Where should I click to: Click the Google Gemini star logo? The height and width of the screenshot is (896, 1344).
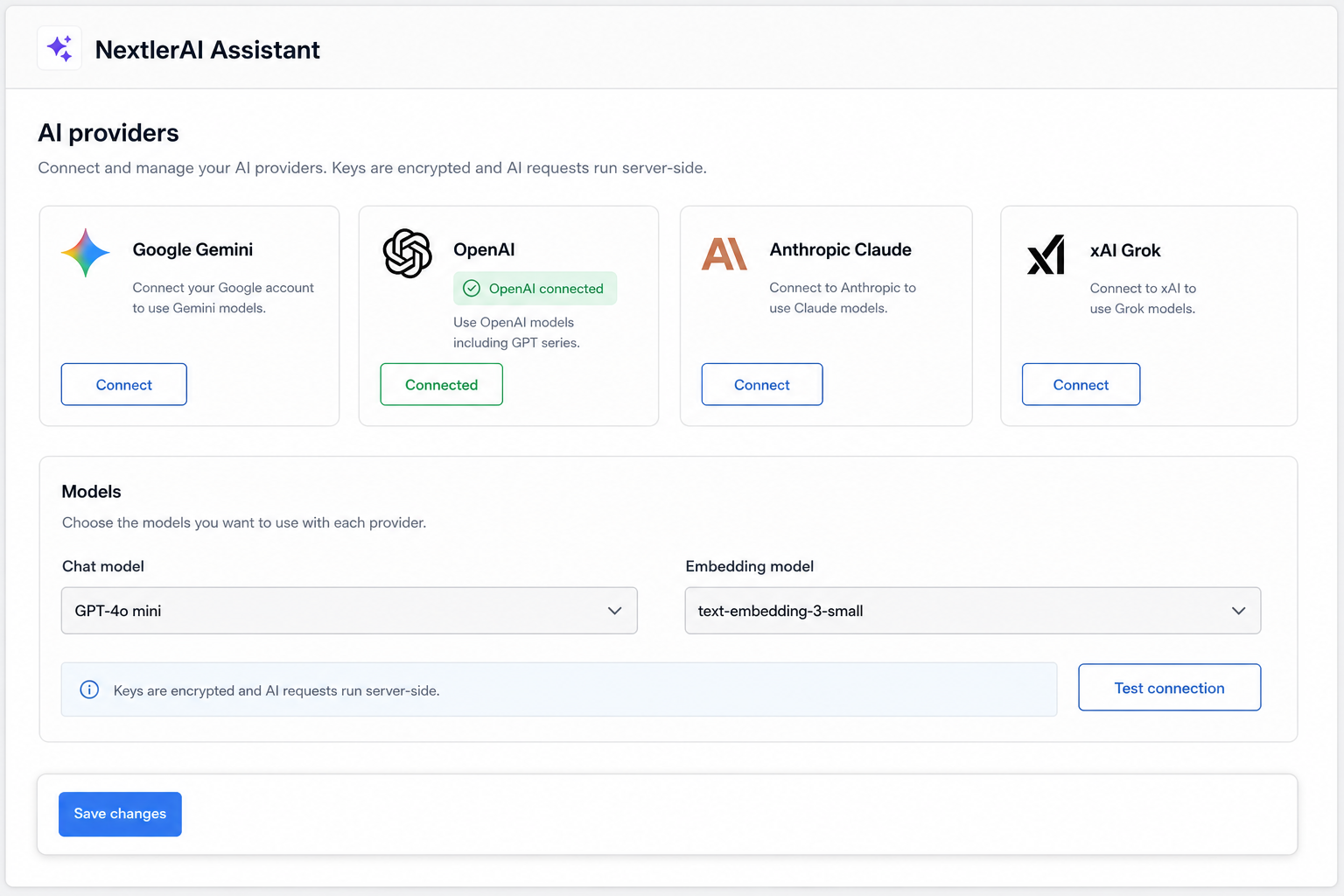coord(86,253)
